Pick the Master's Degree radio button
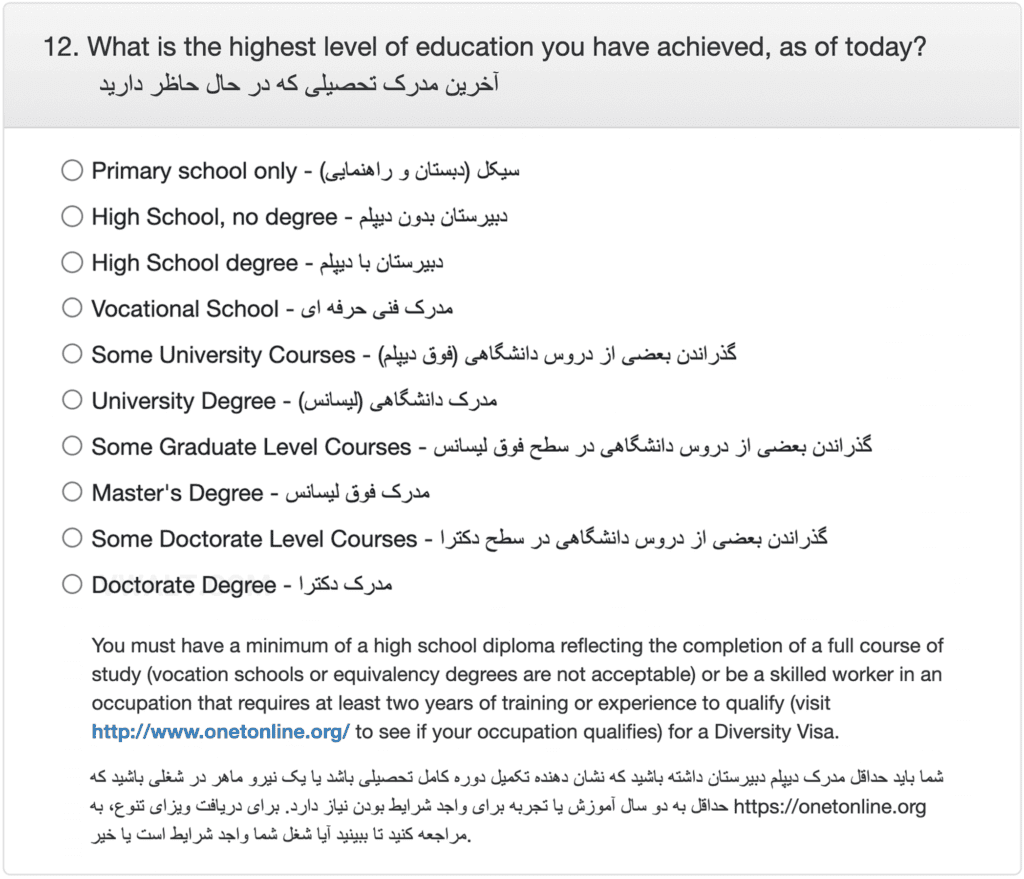 (72, 492)
